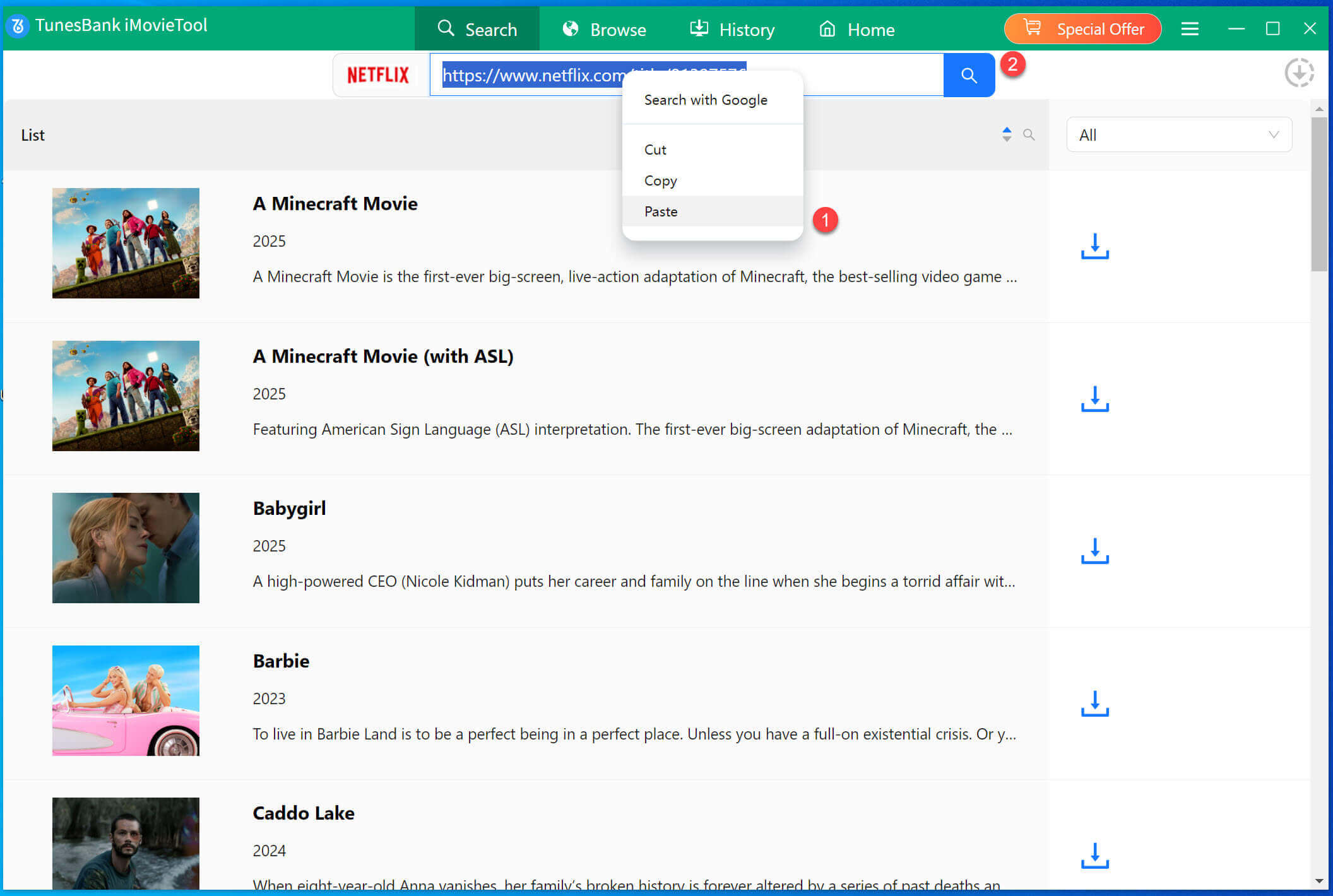
Task: Click download icon for Caddo Lake
Action: 1094,856
